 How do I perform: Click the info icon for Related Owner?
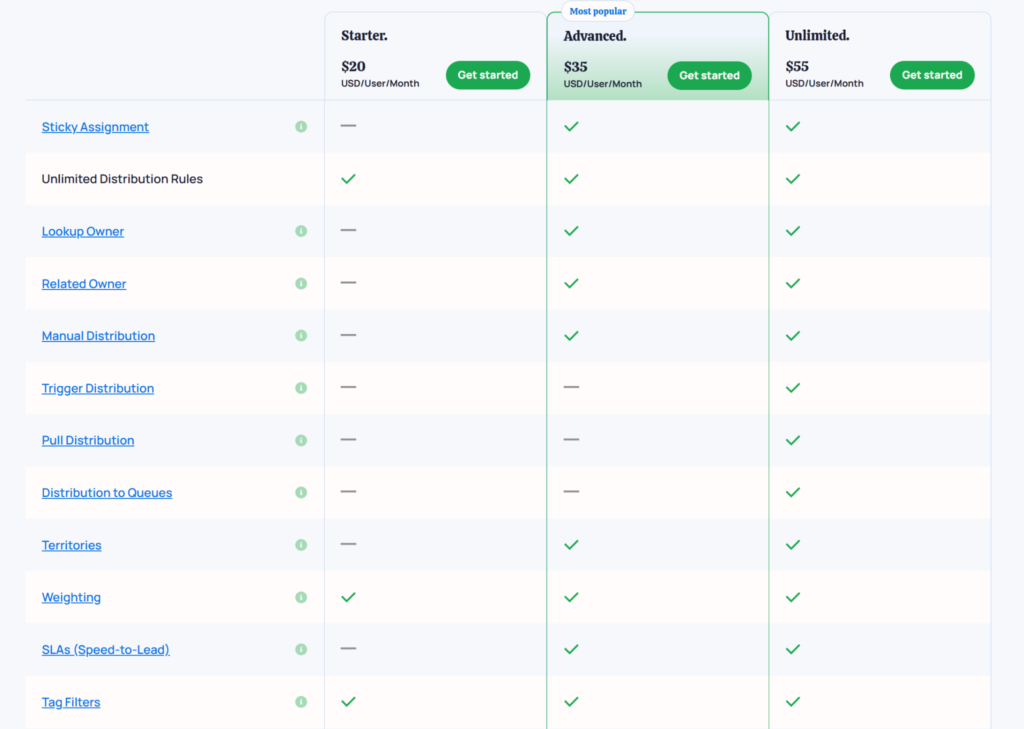pyautogui.click(x=301, y=284)
